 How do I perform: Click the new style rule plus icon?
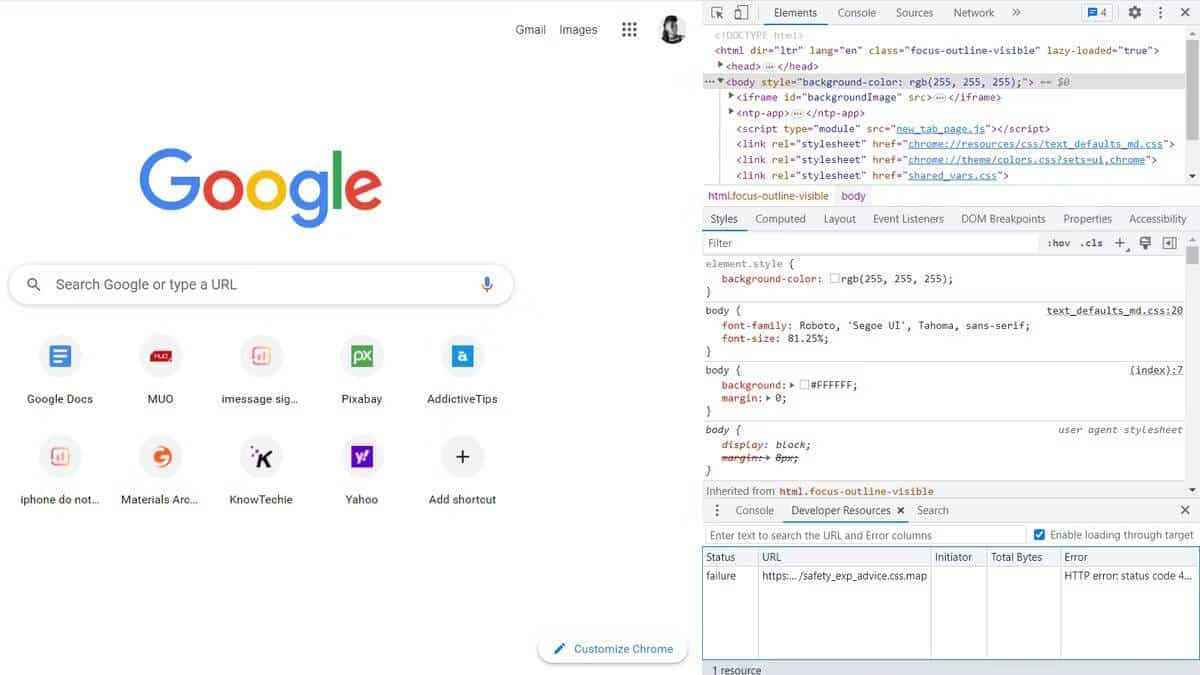click(1120, 242)
